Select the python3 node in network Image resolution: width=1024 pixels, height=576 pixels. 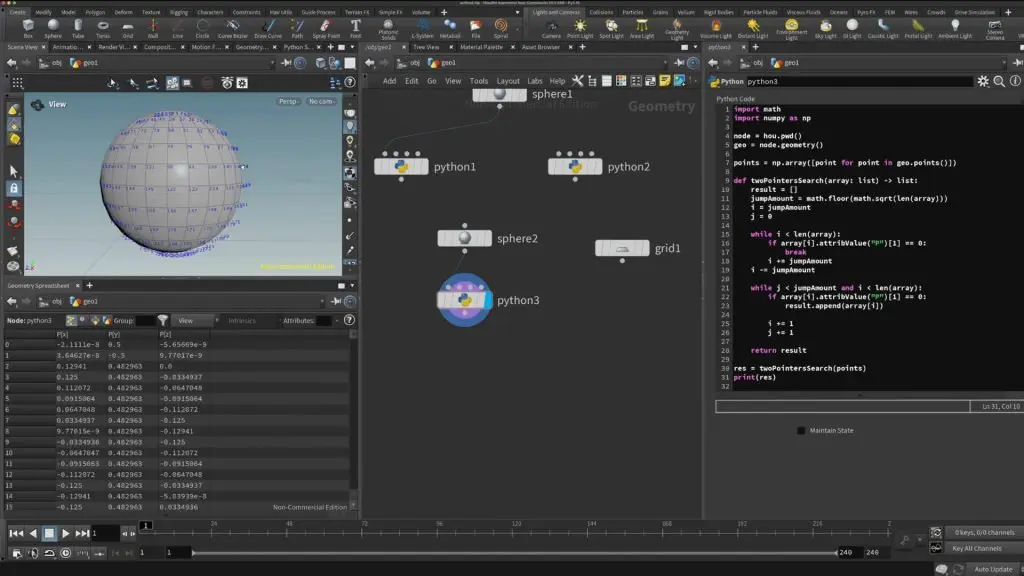point(464,300)
